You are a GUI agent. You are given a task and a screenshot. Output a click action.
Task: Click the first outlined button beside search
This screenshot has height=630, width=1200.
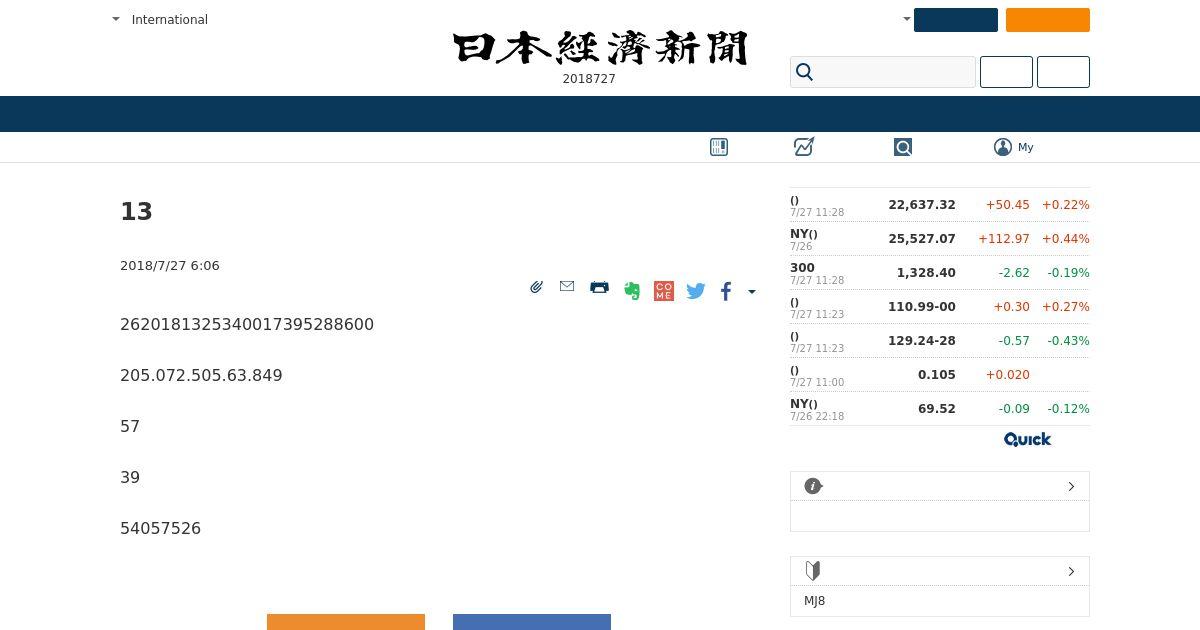pos(1006,72)
